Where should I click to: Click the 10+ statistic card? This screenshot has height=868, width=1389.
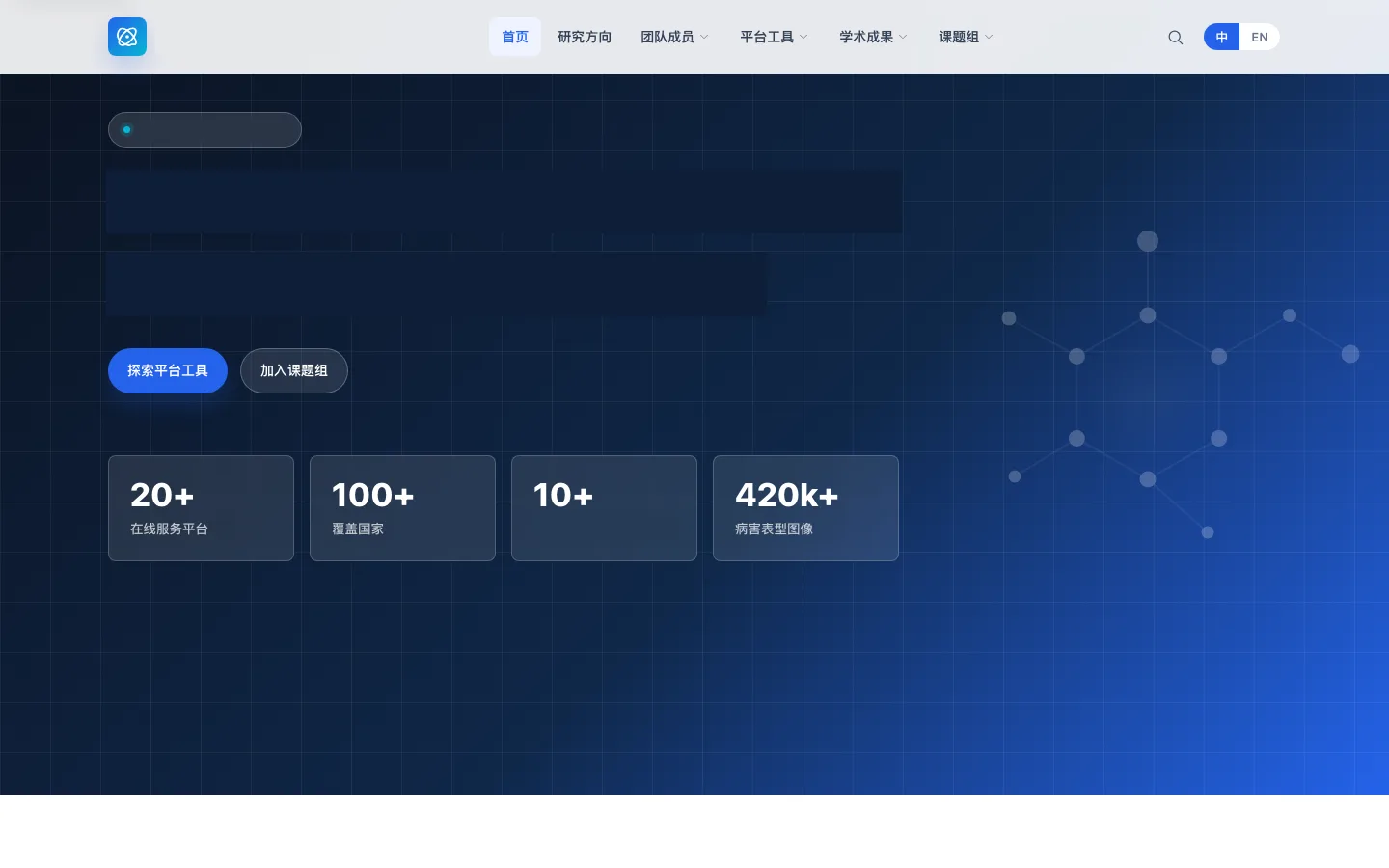pos(604,508)
